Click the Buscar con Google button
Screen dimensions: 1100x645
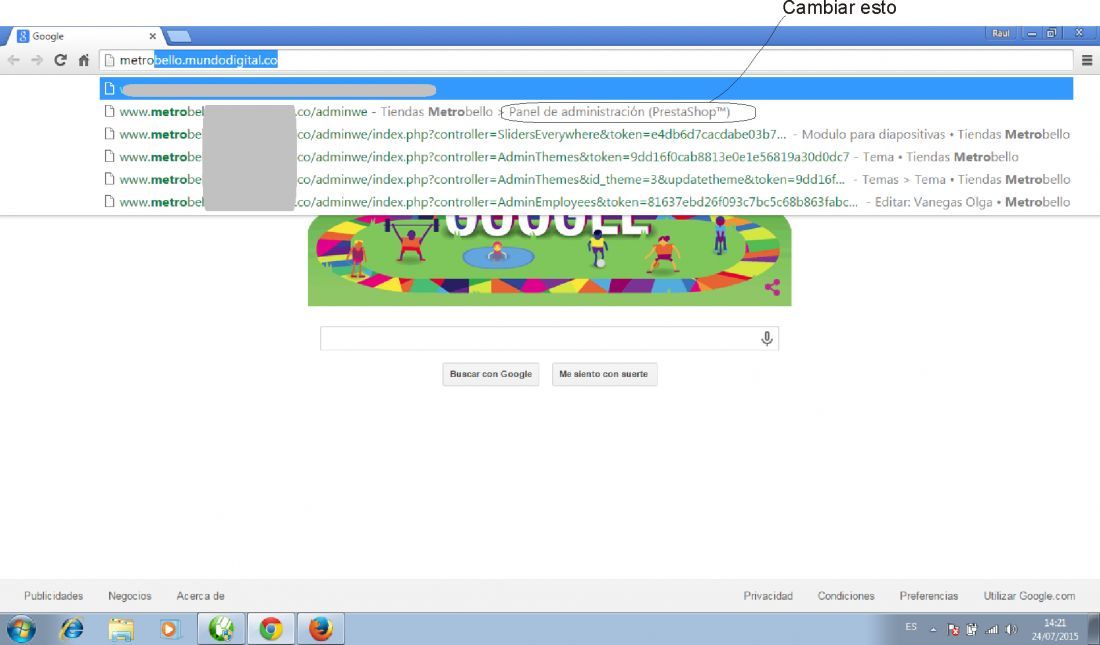tap(490, 374)
